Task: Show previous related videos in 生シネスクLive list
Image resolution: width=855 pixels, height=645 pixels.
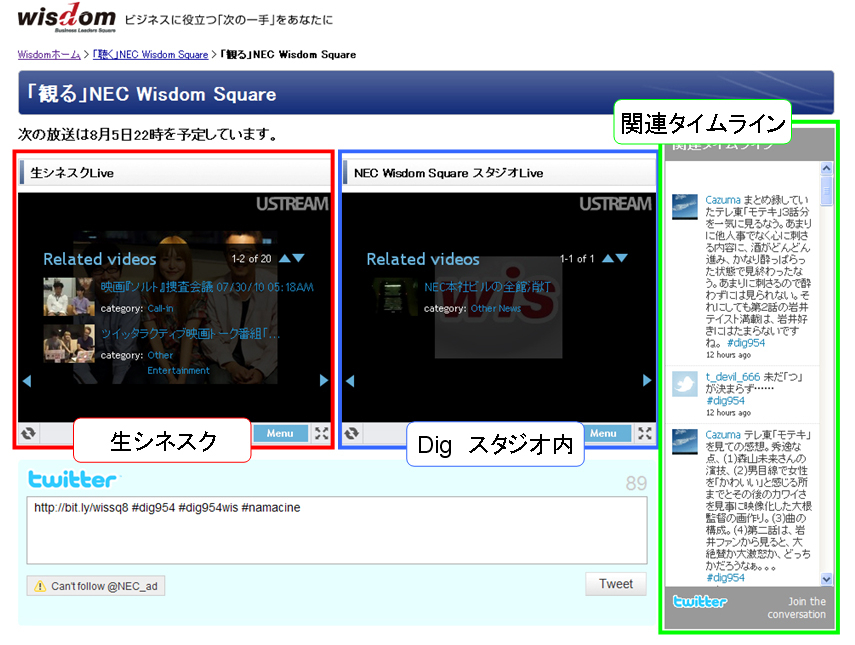Action: point(285,258)
